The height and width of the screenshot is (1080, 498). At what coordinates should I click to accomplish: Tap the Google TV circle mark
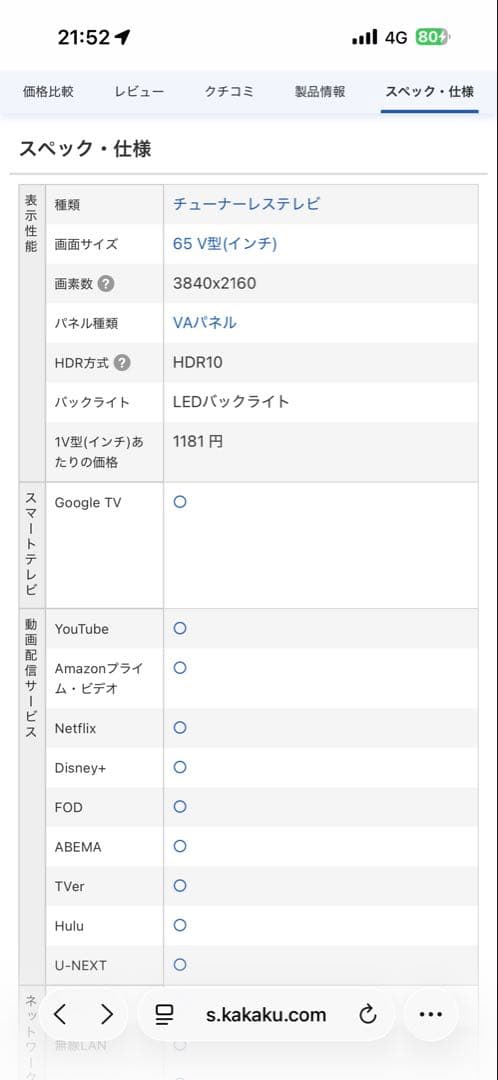point(180,502)
